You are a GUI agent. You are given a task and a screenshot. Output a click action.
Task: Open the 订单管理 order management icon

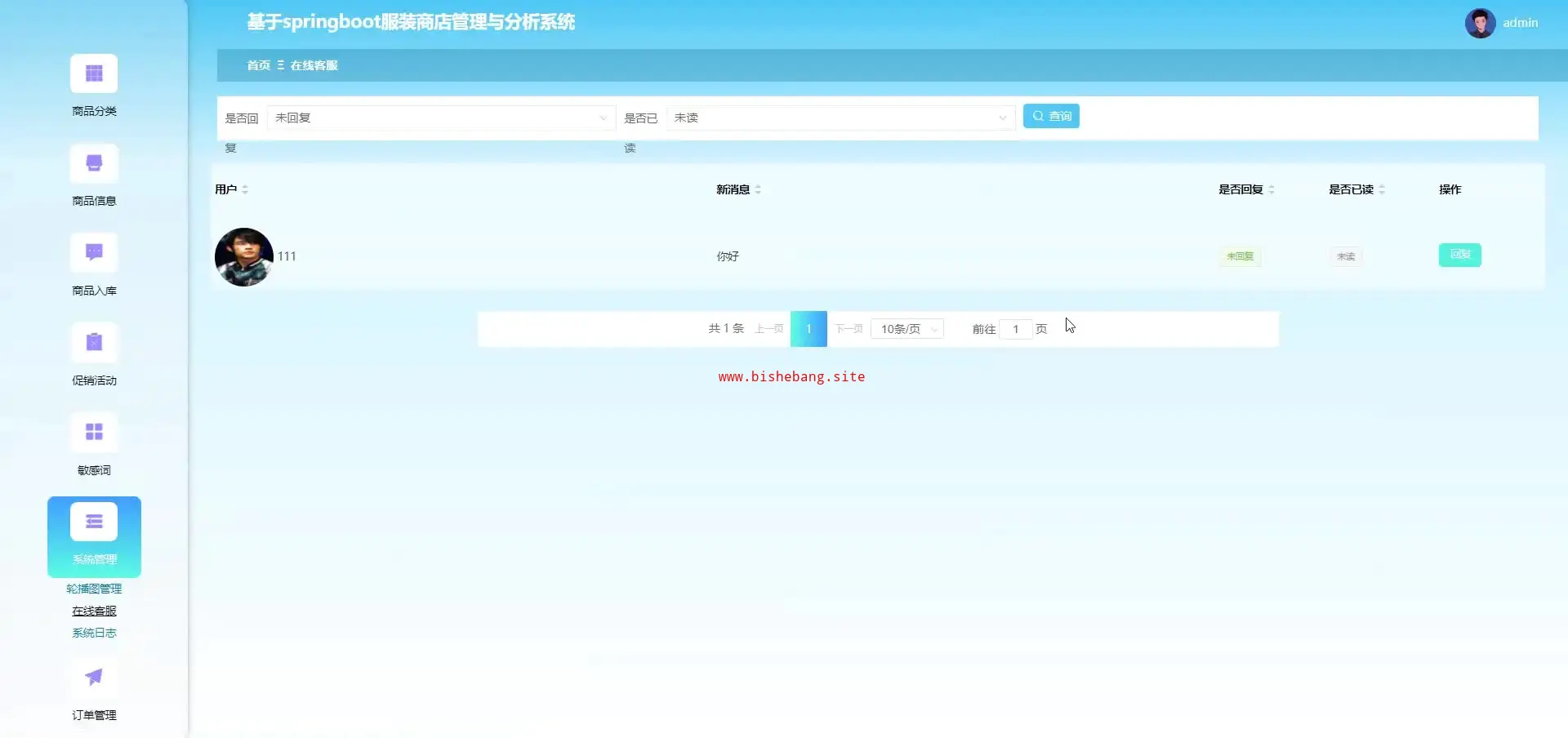point(94,678)
